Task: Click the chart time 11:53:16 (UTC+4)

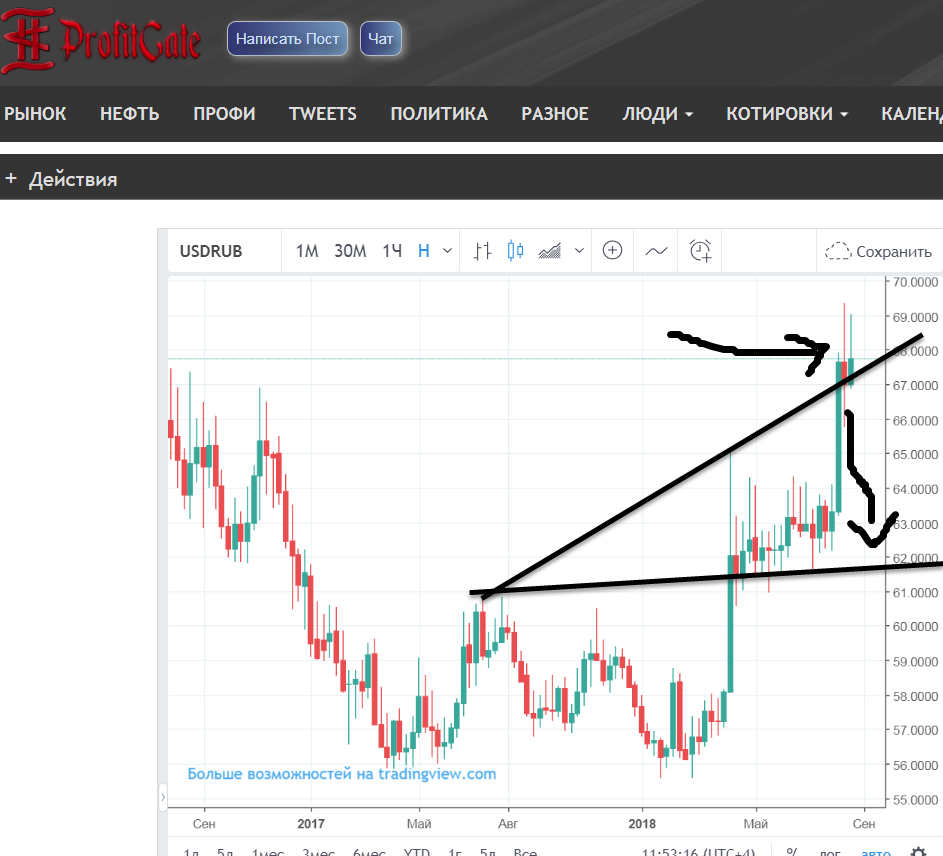Action: point(698,851)
